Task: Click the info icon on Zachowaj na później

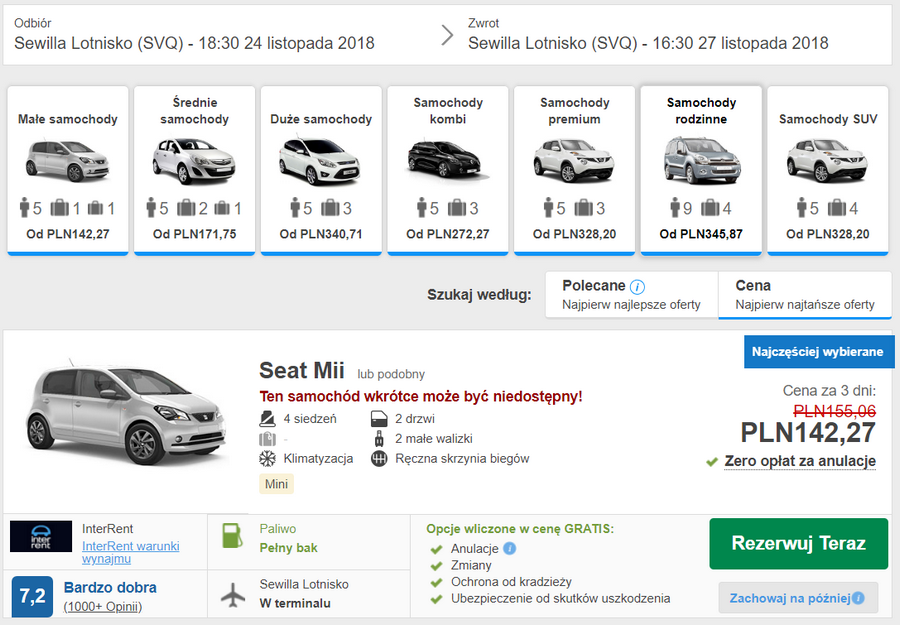Action: [858, 598]
